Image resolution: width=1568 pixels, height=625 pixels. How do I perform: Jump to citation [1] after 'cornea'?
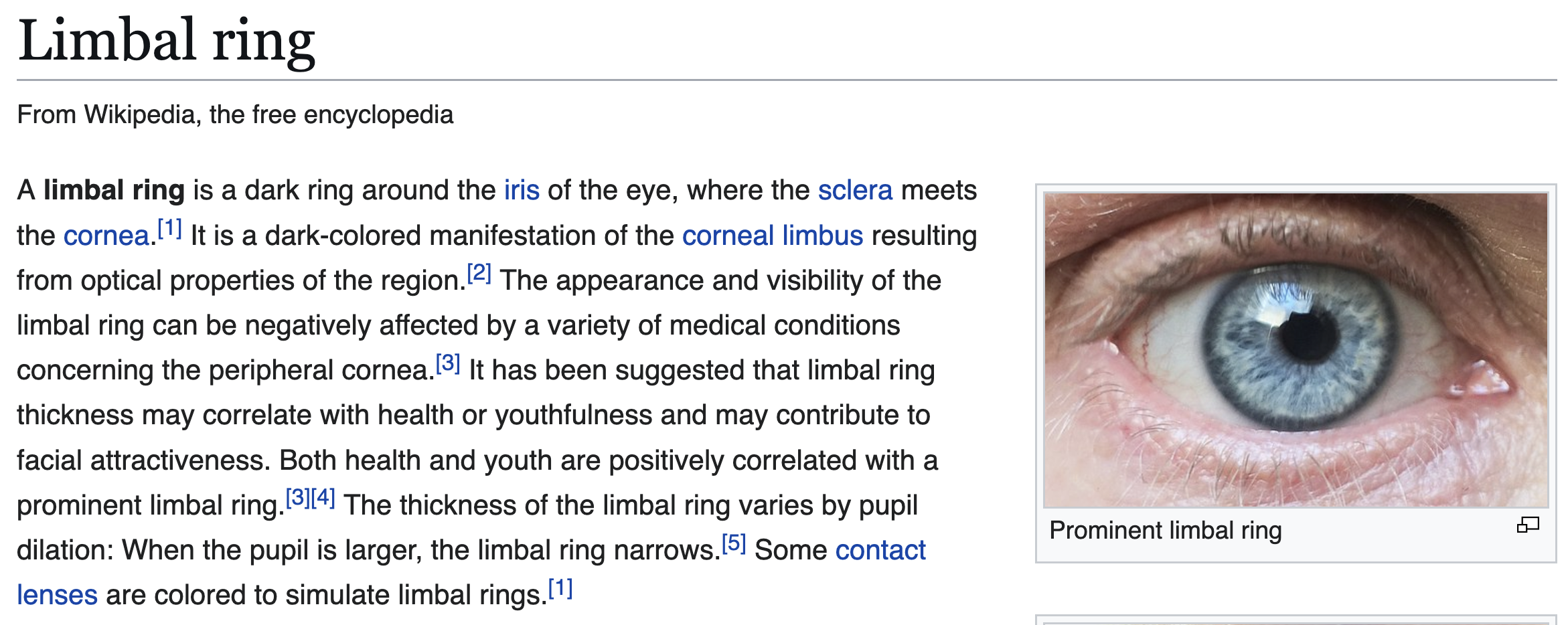pos(170,228)
